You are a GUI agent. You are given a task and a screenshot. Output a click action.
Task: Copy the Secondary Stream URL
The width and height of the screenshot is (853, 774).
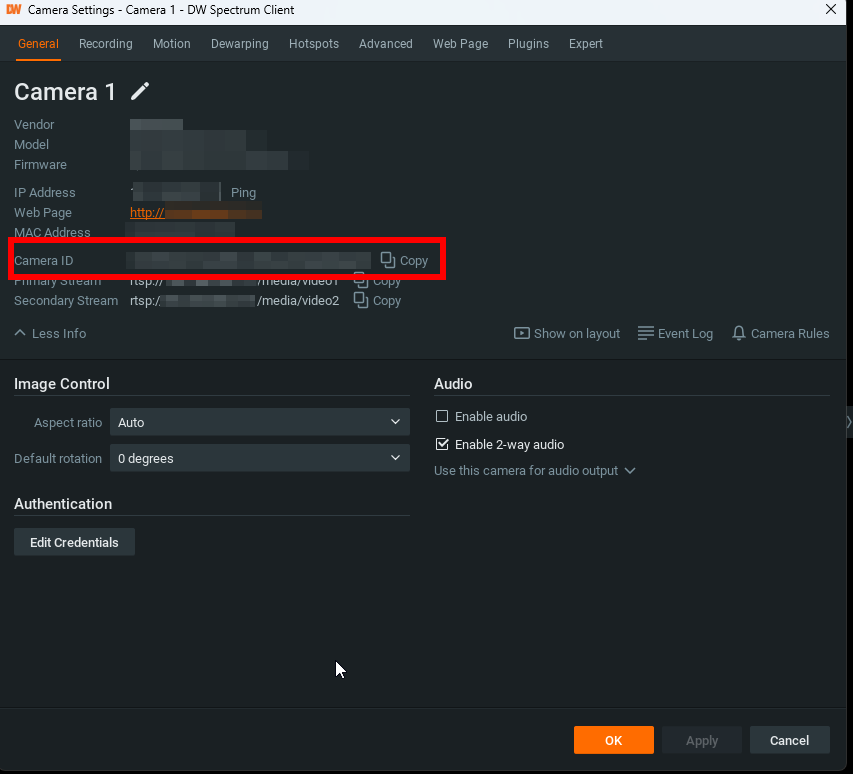coord(377,301)
